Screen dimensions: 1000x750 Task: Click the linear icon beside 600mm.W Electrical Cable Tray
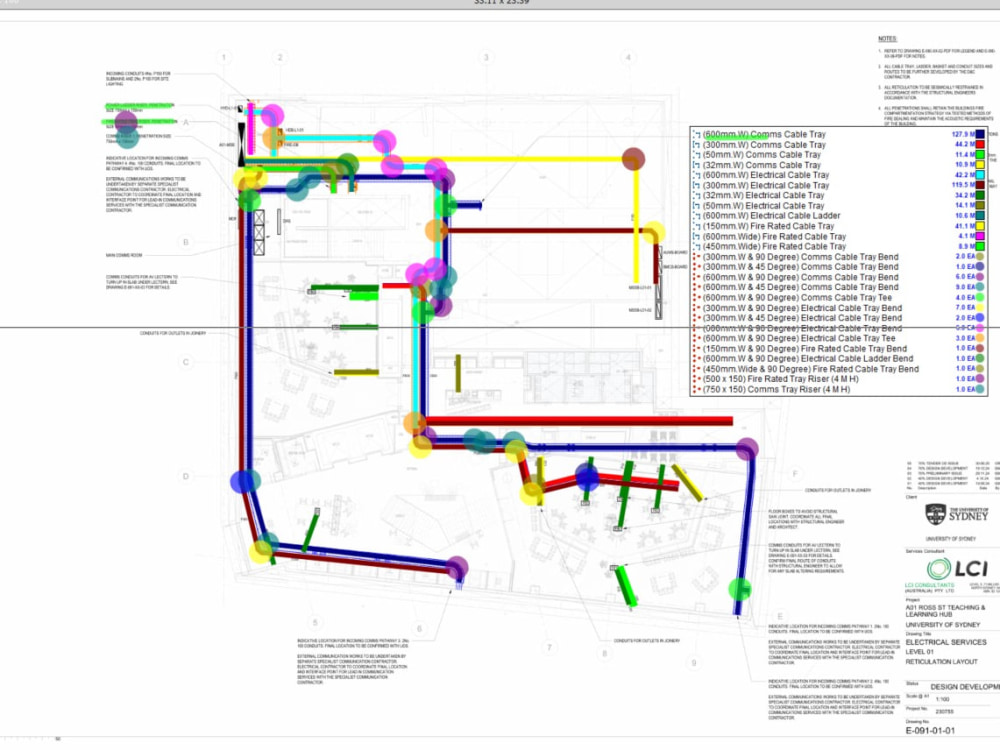pyautogui.click(x=697, y=175)
